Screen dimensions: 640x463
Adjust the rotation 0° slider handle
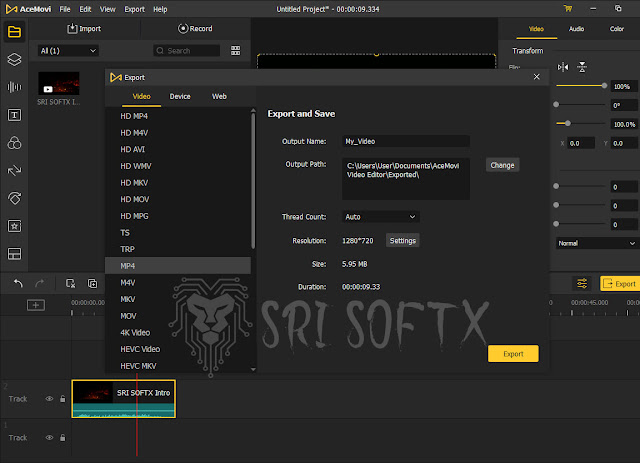556,105
